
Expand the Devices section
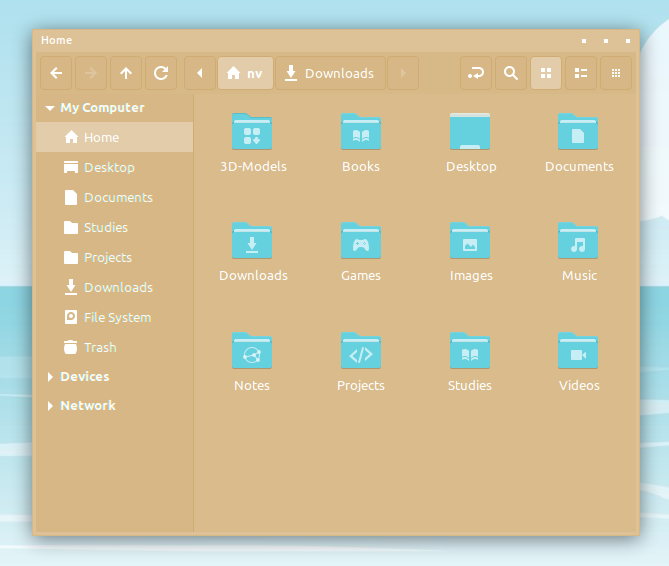(50, 377)
